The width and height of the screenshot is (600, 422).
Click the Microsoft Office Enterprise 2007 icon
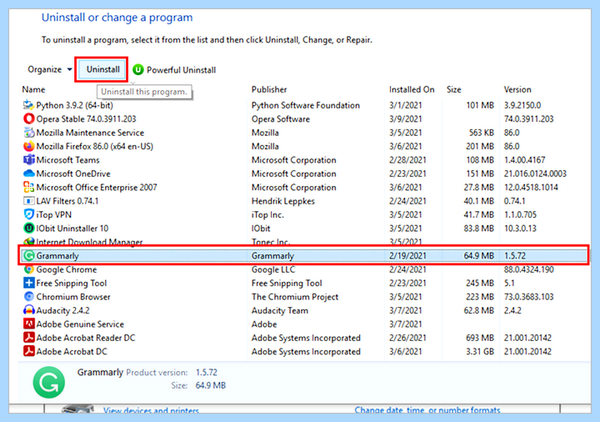[x=29, y=187]
